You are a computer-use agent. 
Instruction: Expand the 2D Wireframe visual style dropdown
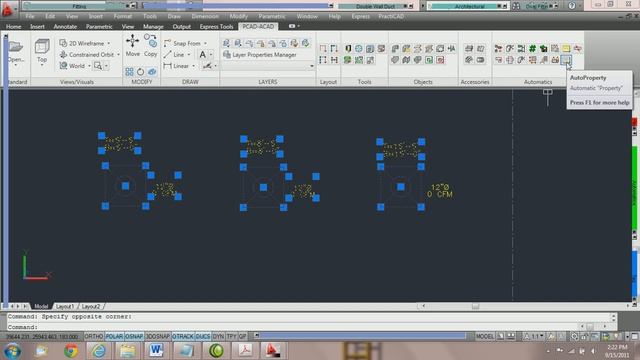click(x=109, y=43)
